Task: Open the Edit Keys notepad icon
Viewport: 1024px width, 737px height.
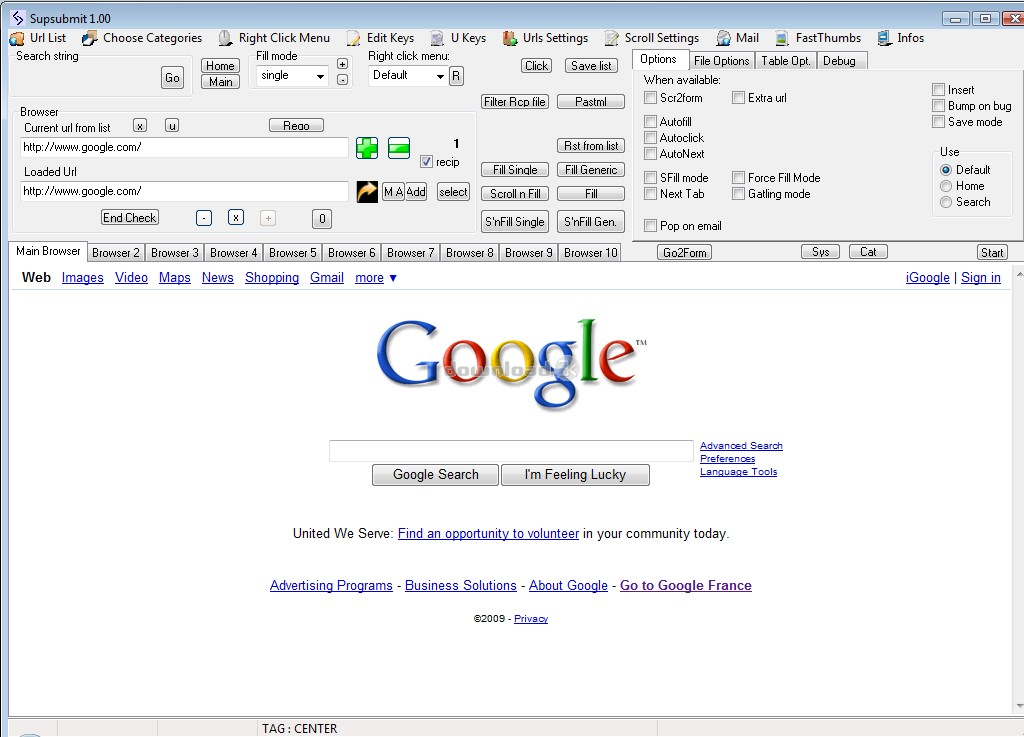Action: click(x=353, y=39)
